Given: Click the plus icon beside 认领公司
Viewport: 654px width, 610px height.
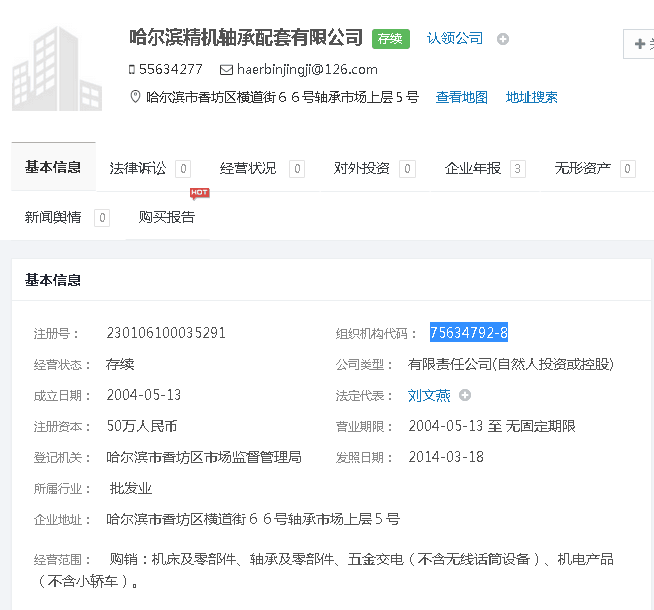Looking at the screenshot, I should point(503,39).
